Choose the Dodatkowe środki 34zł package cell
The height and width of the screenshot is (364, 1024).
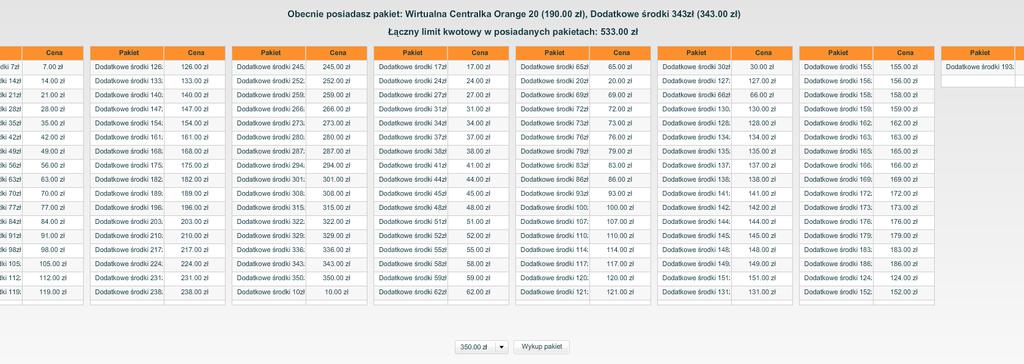[411, 123]
